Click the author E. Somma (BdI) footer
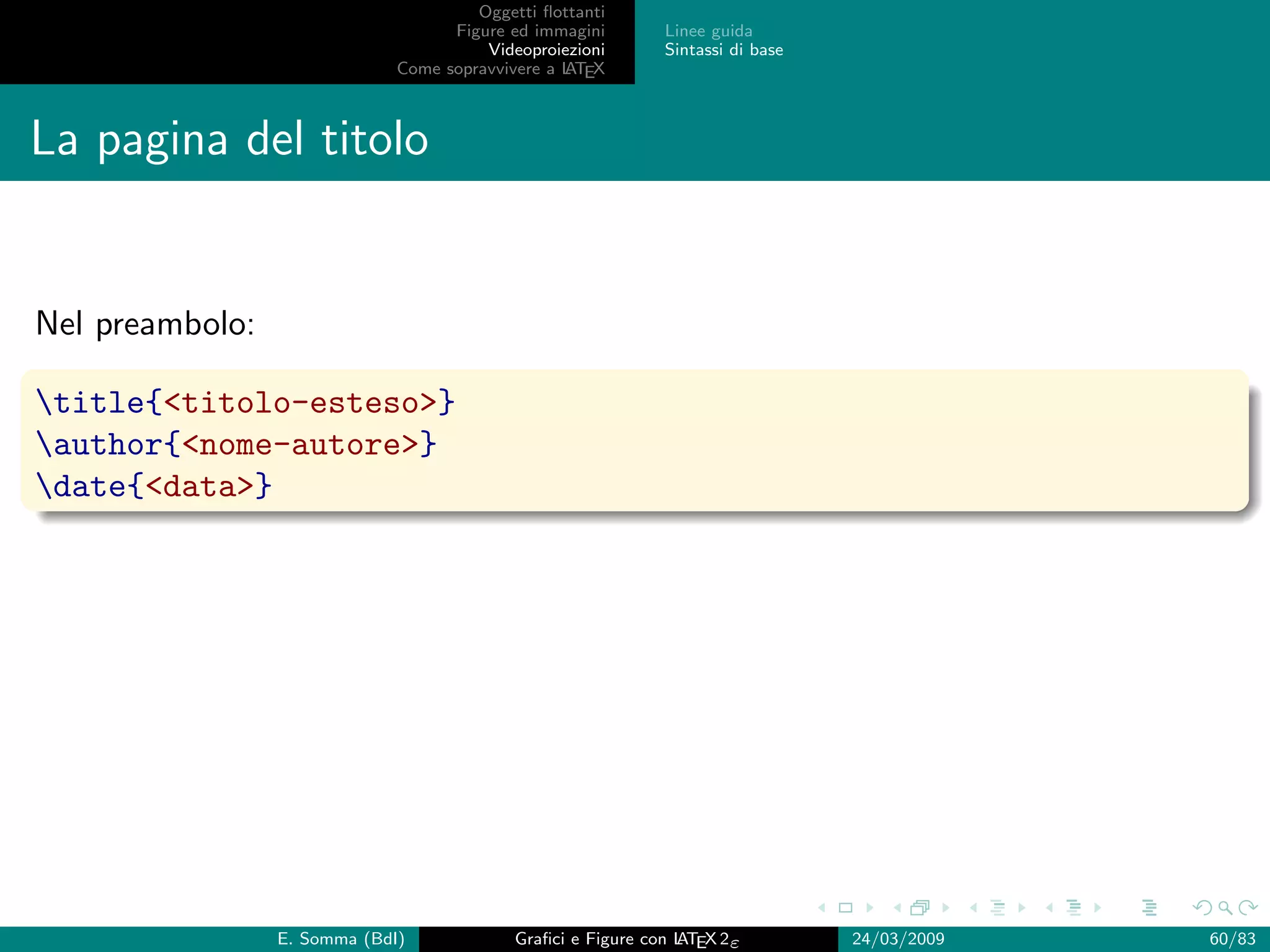Viewport: 1270px width, 952px height. coord(341,939)
